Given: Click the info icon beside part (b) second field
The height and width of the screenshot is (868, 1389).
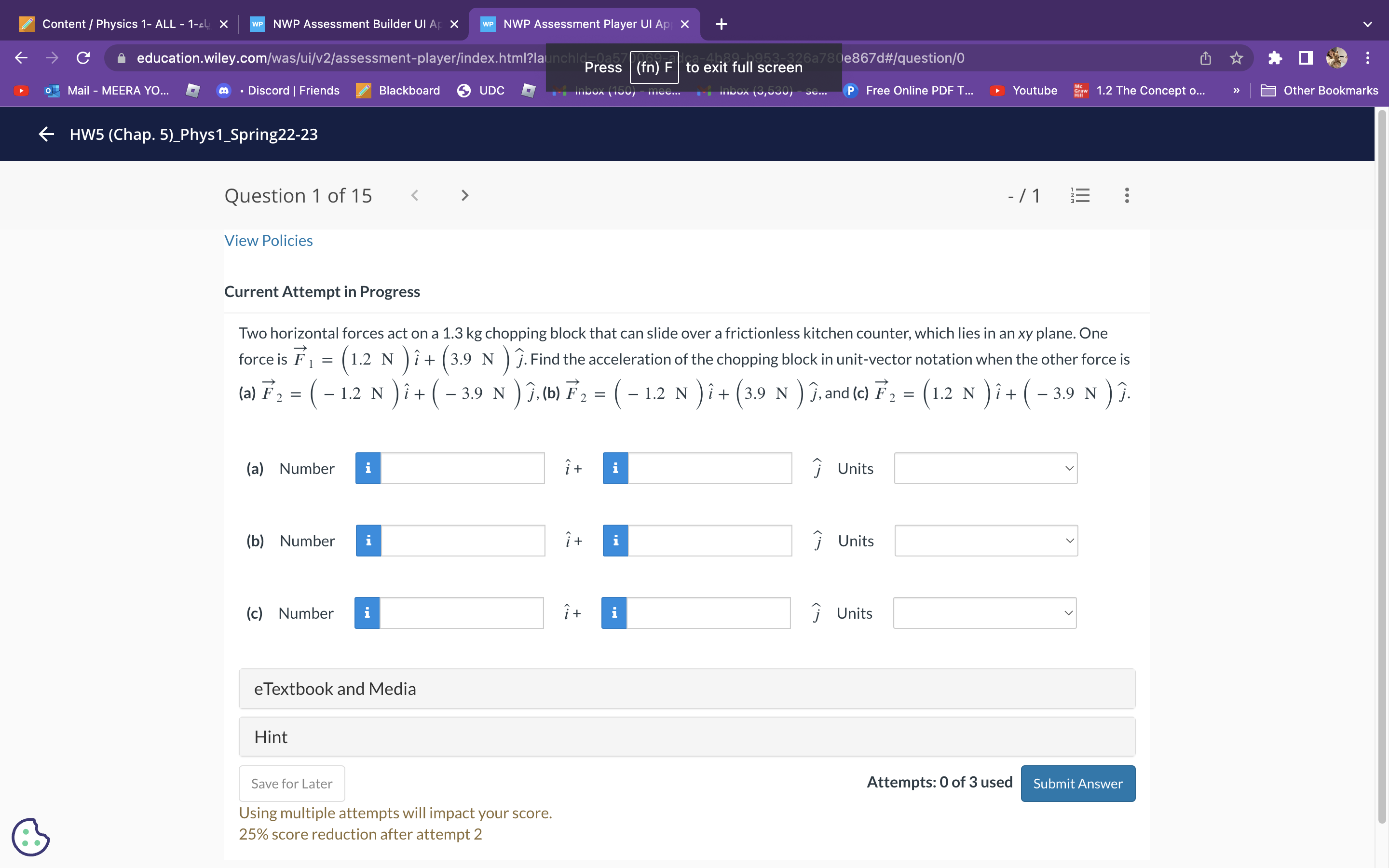Looking at the screenshot, I should (x=615, y=540).
